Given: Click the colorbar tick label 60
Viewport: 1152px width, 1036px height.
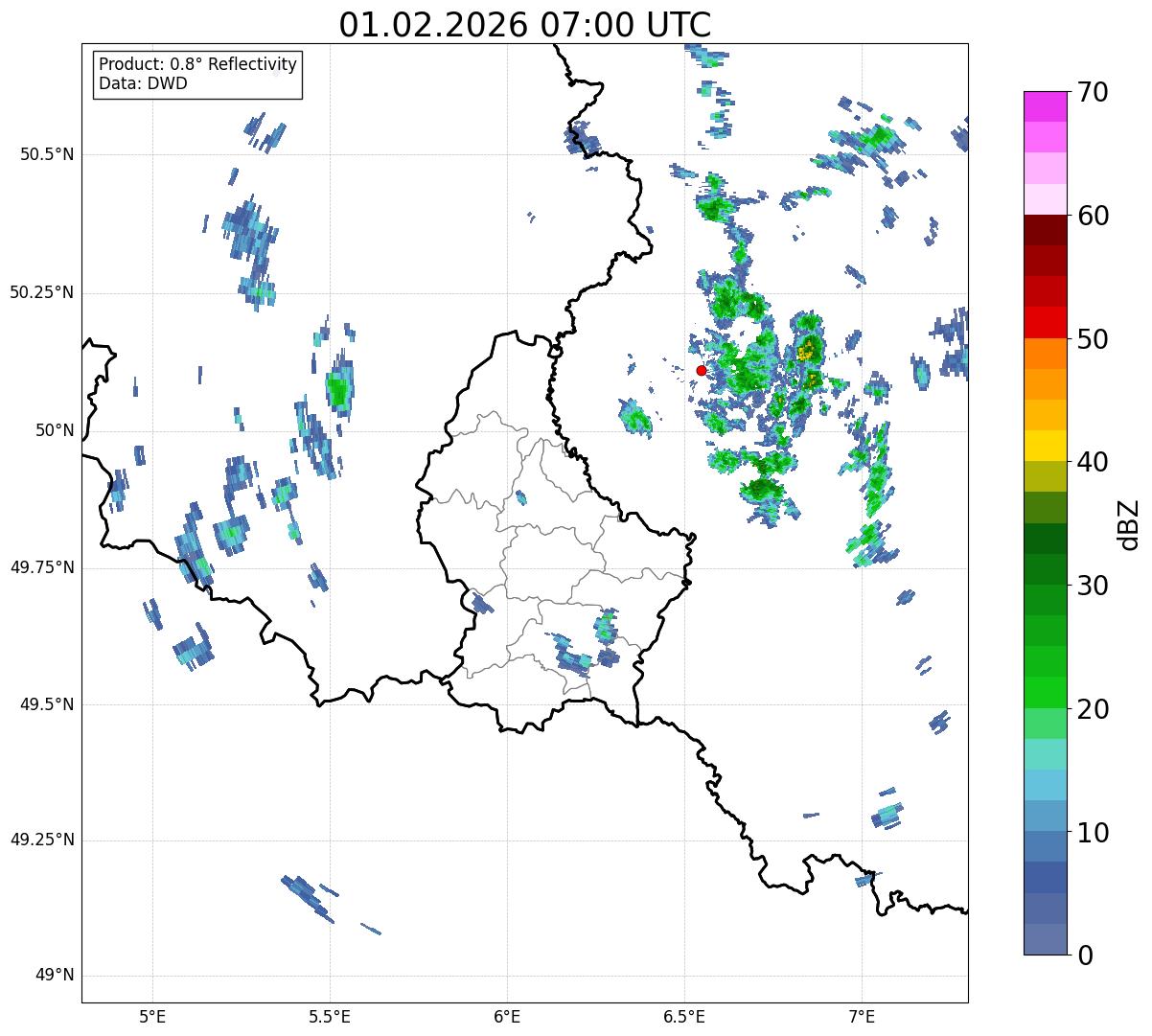Looking at the screenshot, I should (1093, 216).
